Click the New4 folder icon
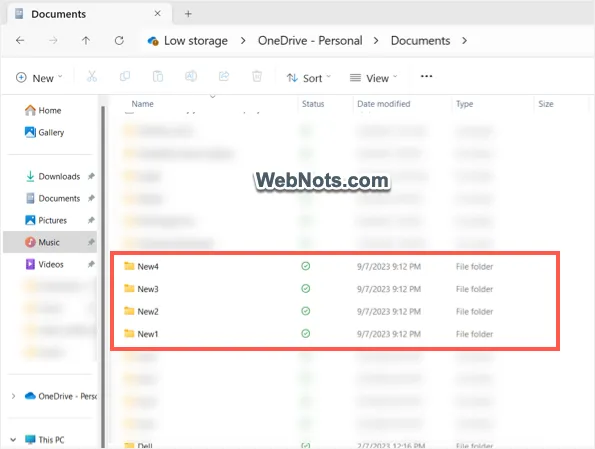The width and height of the screenshot is (595, 449). tap(129, 266)
